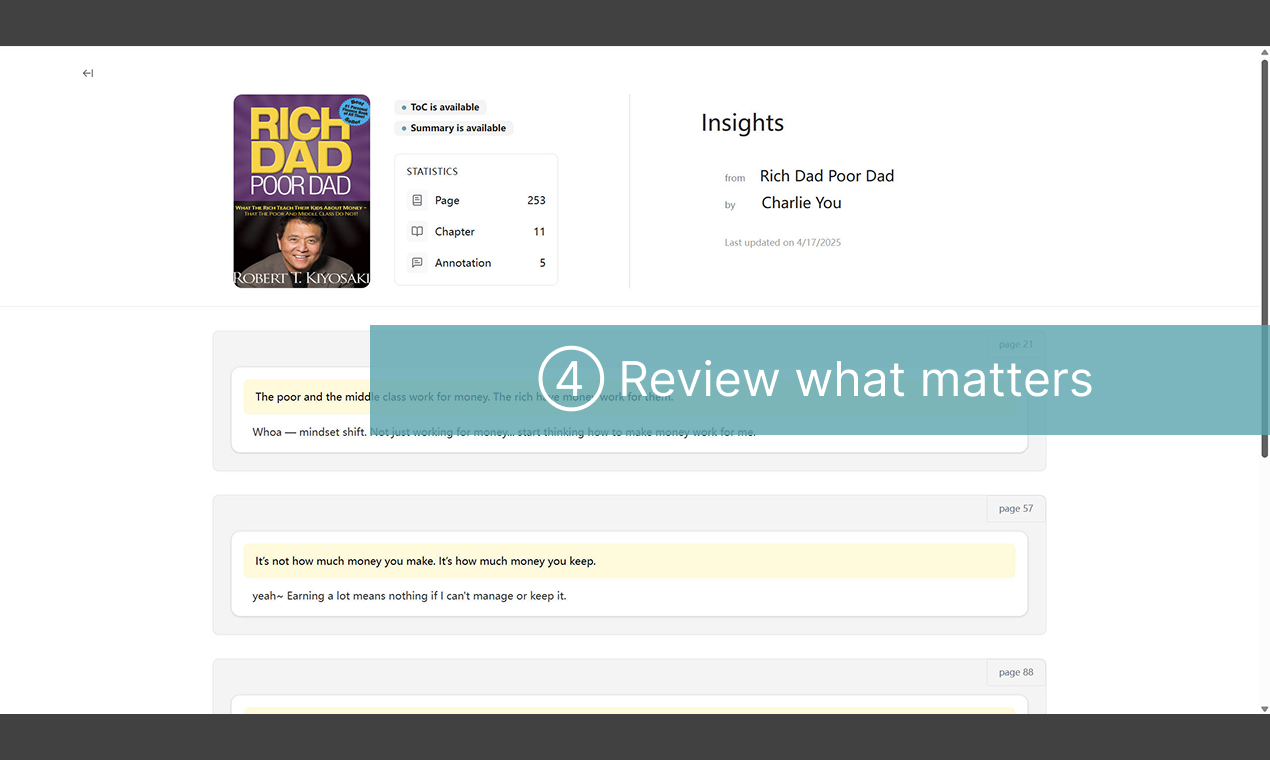Click the vertical scrollbar thumb
The image size is (1270, 760).
tap(1264, 260)
